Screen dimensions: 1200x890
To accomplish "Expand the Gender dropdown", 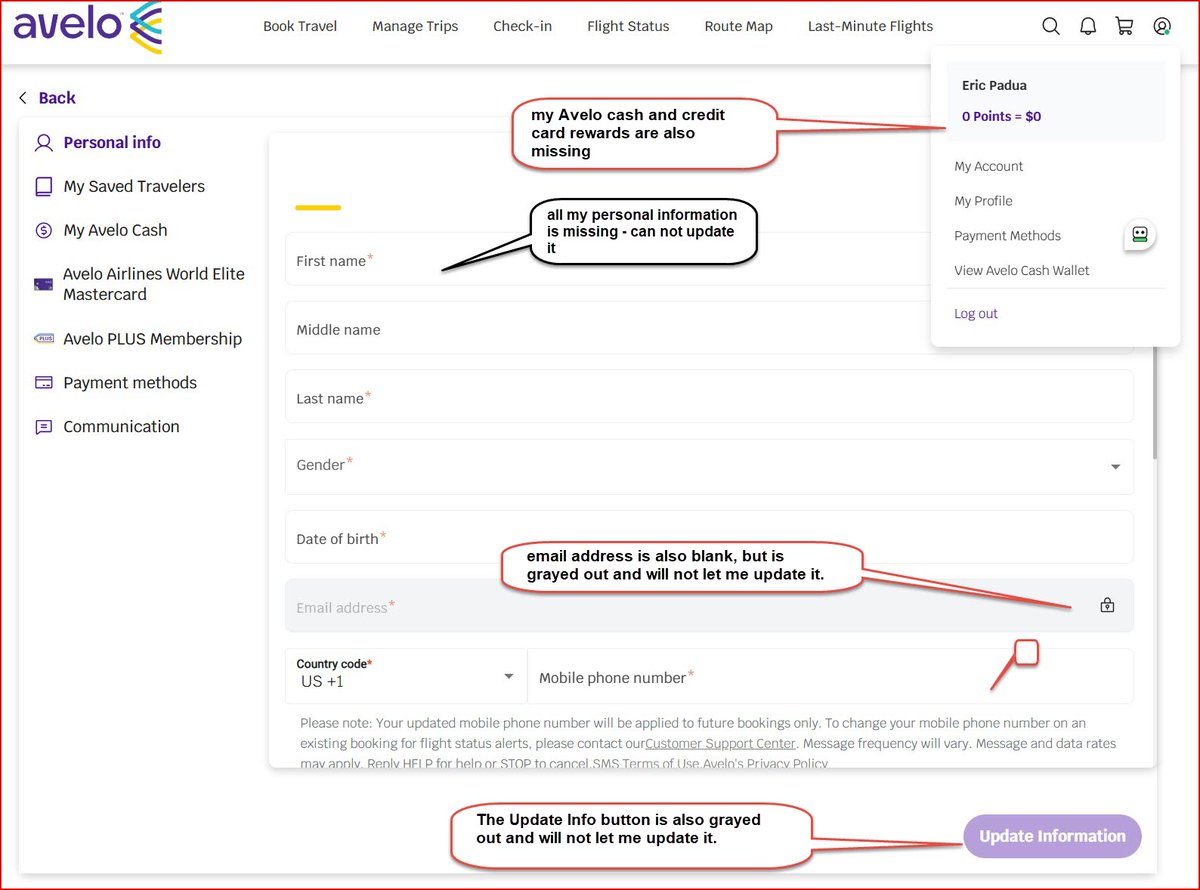I will point(709,467).
